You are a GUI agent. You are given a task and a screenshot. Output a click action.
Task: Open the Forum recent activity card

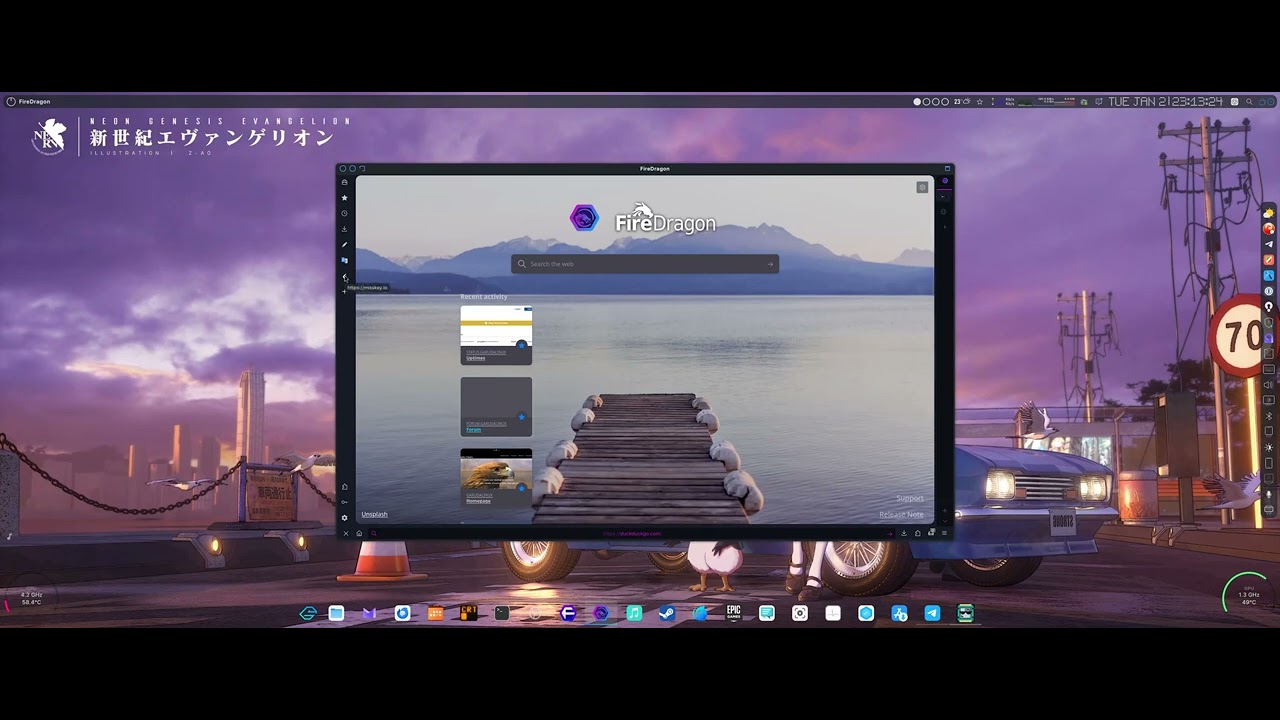coord(496,406)
